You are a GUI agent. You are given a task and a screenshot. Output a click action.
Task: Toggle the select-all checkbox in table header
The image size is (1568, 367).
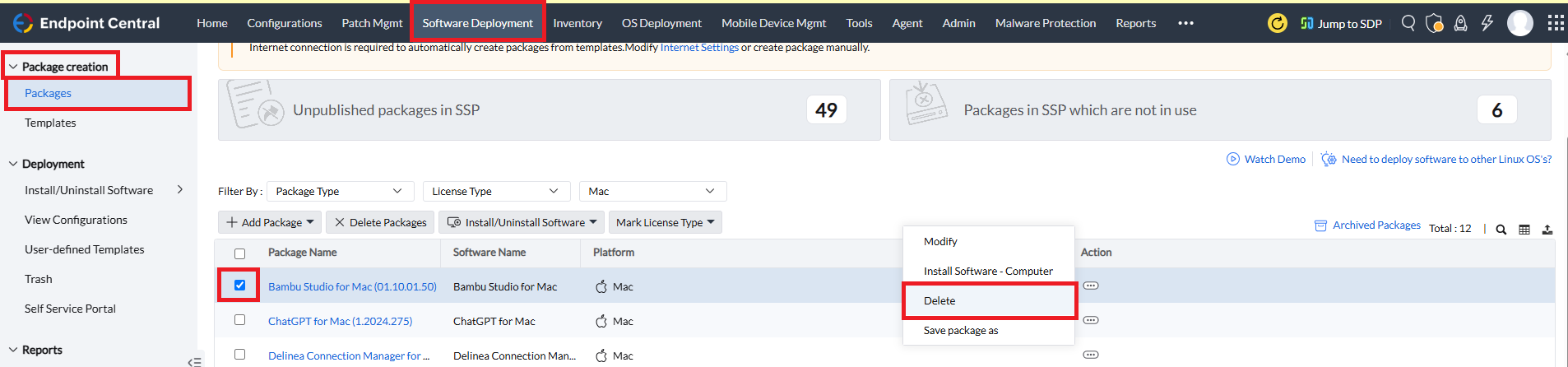239,253
